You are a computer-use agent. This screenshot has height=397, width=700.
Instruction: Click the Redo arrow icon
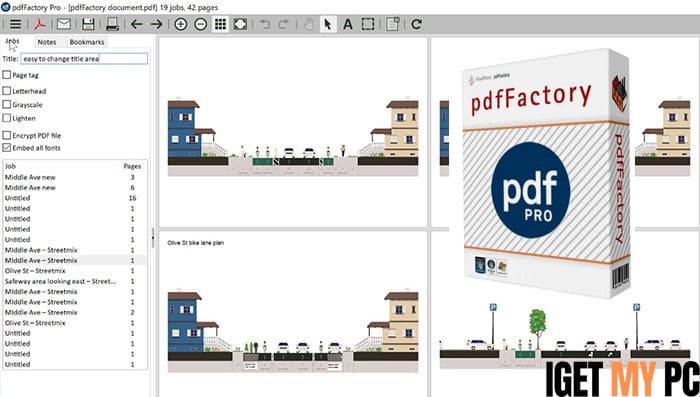pyautogui.click(x=284, y=24)
